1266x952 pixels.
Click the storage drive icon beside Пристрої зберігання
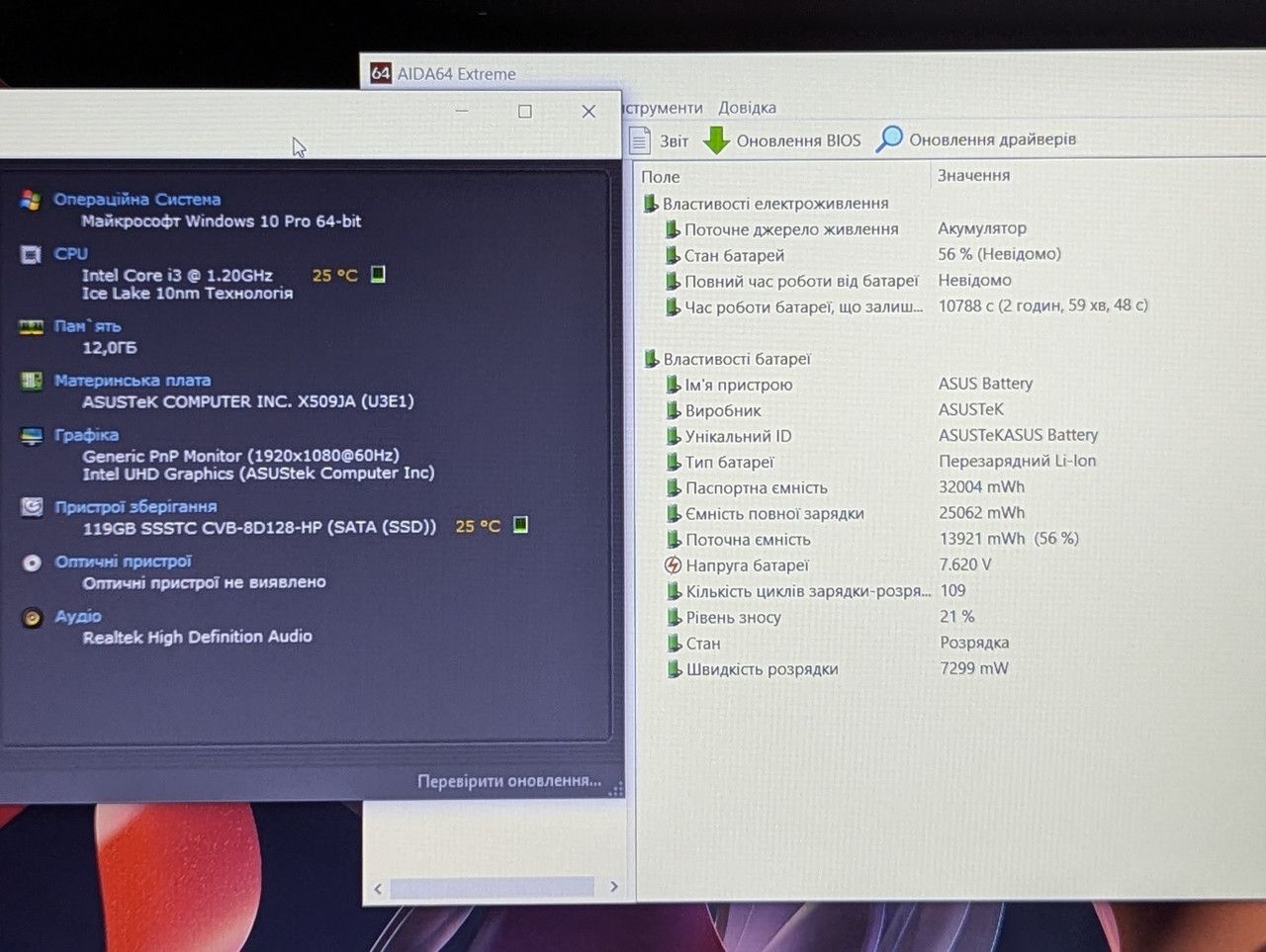point(32,507)
